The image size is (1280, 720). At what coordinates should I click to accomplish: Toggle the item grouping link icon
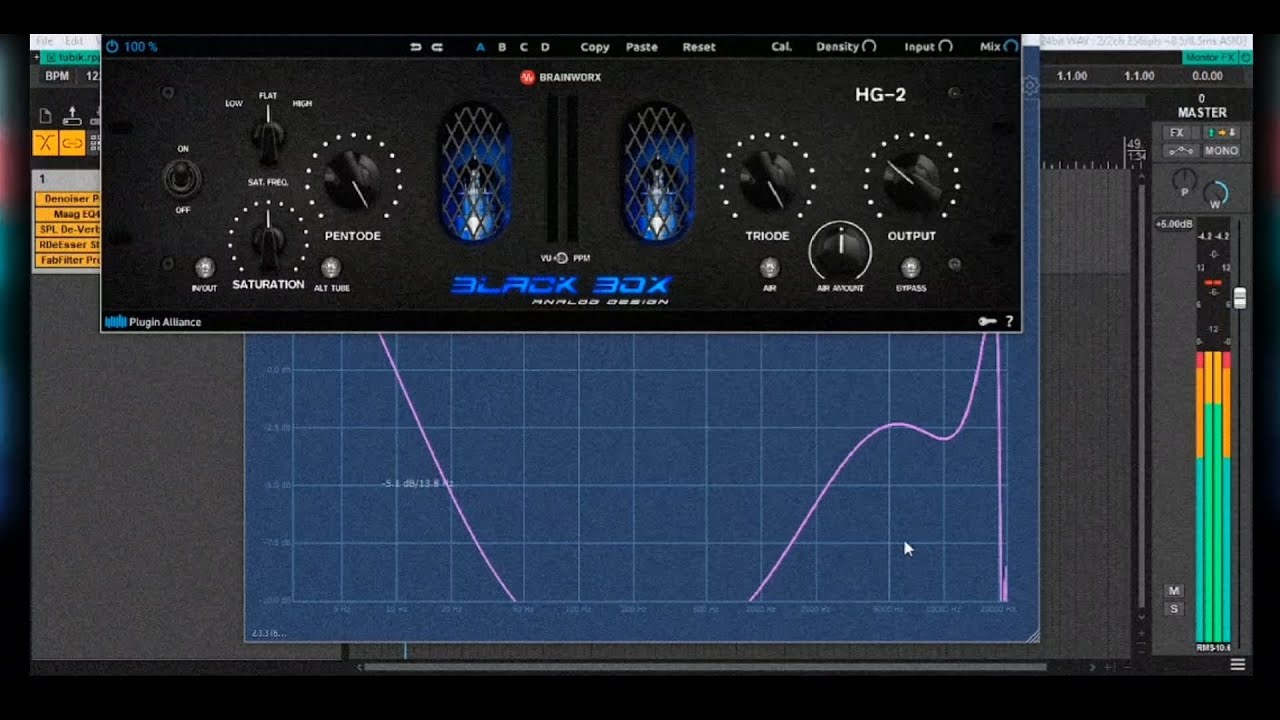[72, 143]
